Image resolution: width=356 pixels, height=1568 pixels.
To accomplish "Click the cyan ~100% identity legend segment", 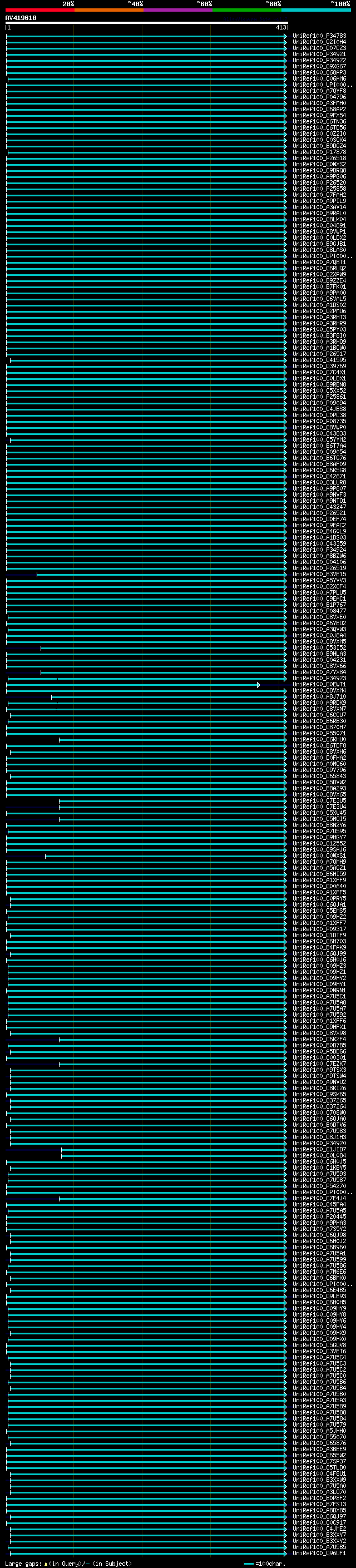I will click(316, 10).
